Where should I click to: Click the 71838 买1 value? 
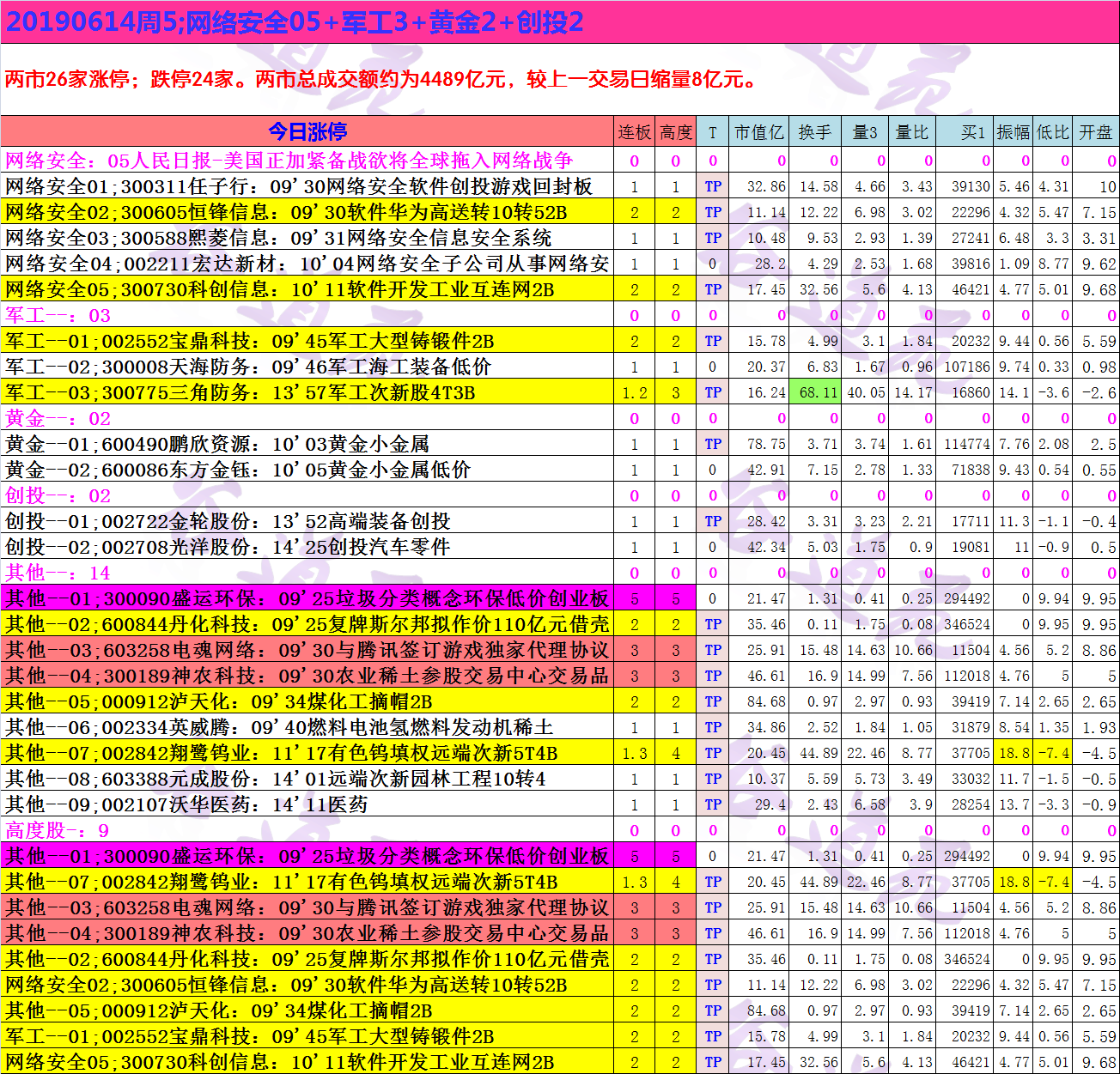click(x=971, y=470)
